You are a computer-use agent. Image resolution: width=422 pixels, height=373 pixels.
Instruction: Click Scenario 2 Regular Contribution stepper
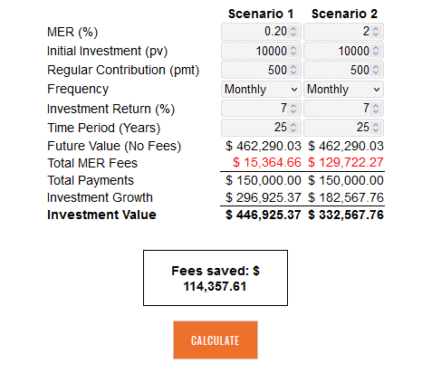coord(376,70)
